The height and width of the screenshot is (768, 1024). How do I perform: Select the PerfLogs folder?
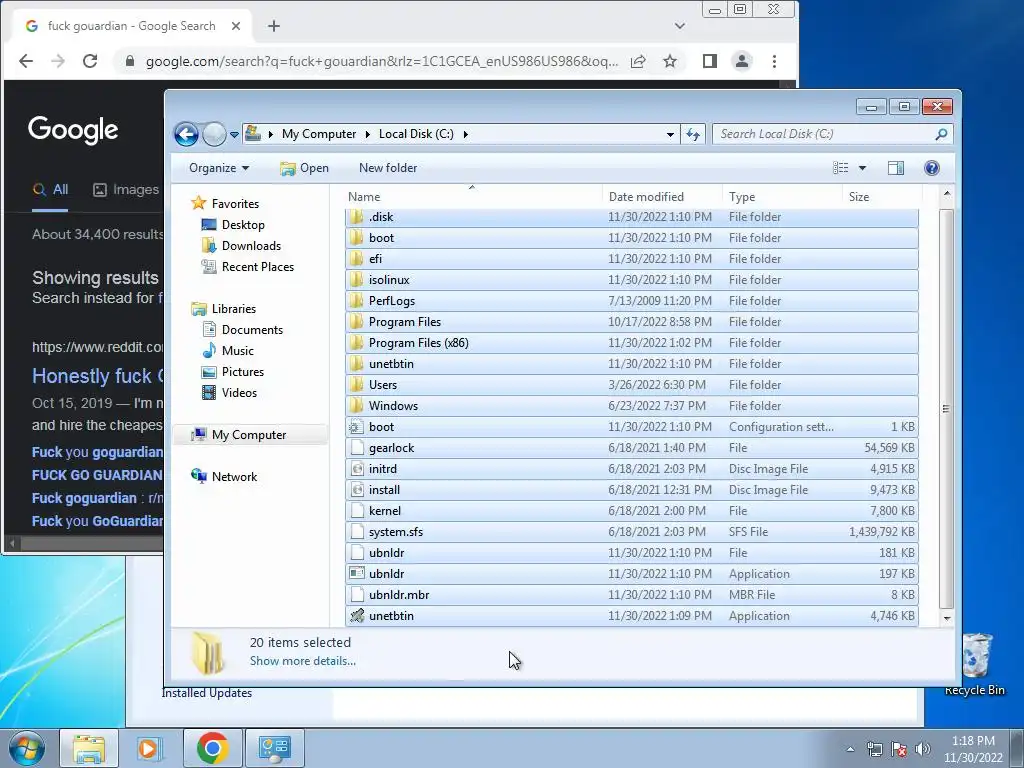point(632,300)
